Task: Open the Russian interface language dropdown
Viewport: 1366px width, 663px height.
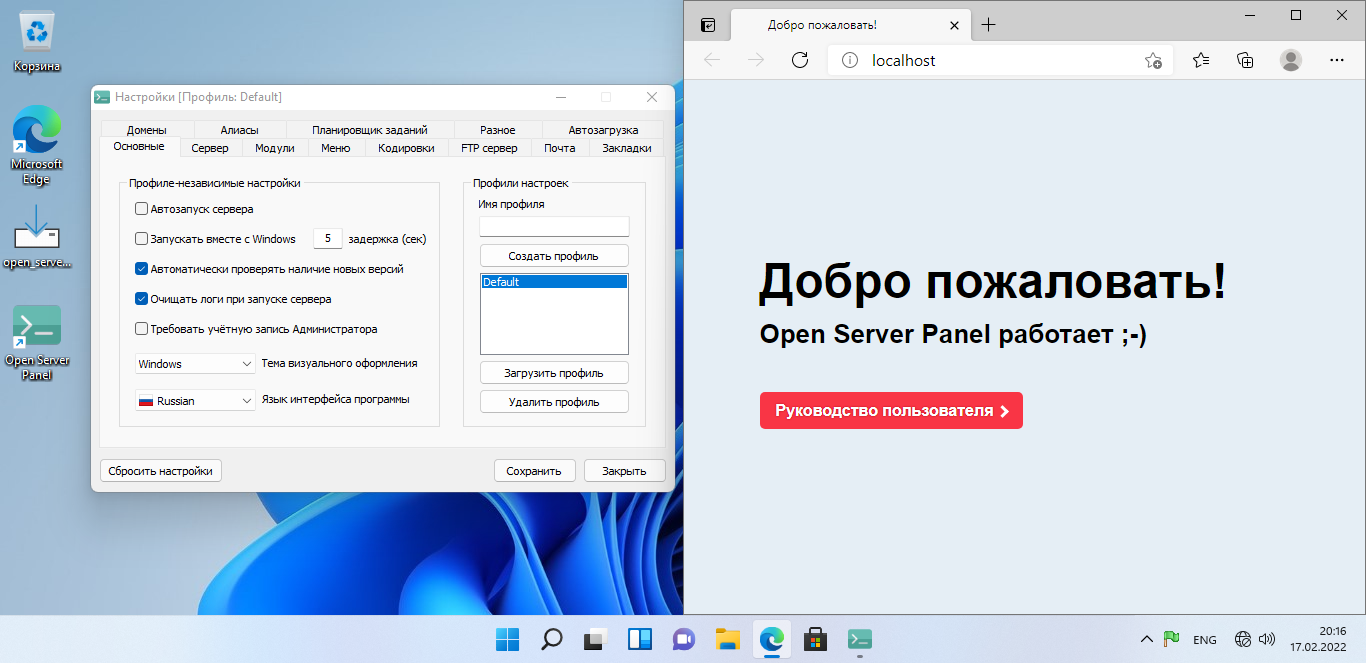Action: (195, 401)
